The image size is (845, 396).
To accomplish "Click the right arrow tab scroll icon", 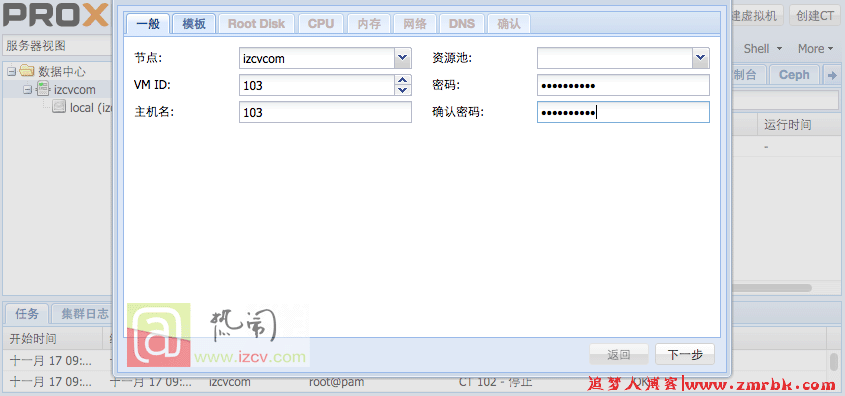I will [832, 75].
